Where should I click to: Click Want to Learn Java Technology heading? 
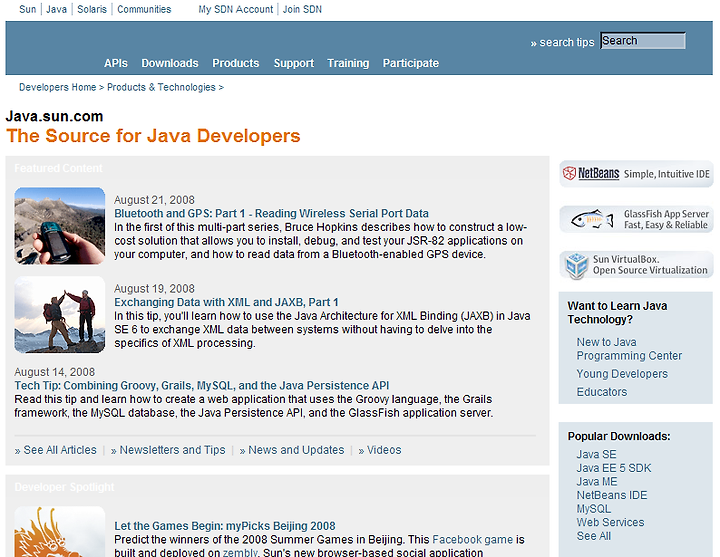[617, 312]
